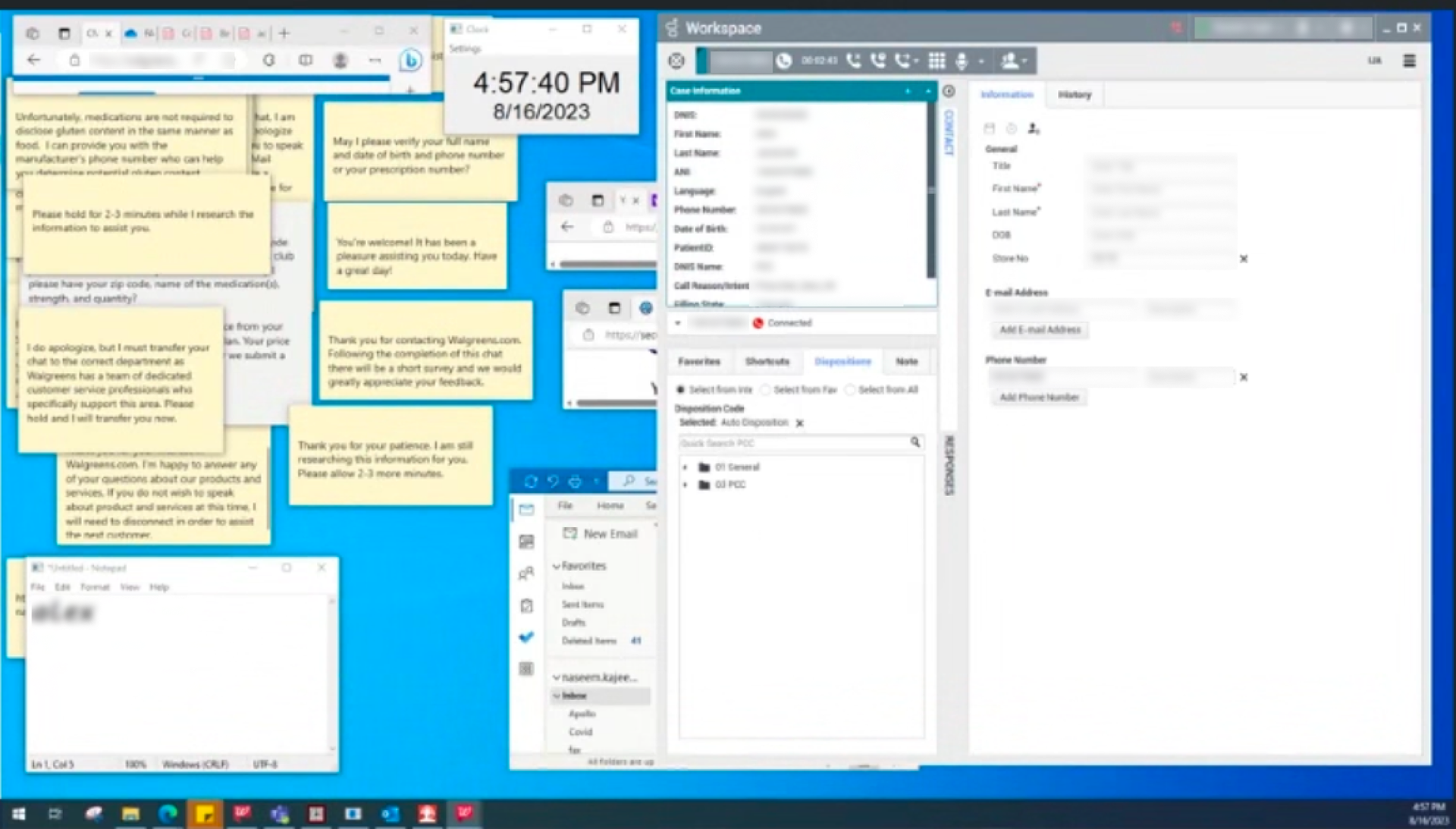Click the assign contact person icon in Information tab
Screen dimensions: 1456x829
1033,129
